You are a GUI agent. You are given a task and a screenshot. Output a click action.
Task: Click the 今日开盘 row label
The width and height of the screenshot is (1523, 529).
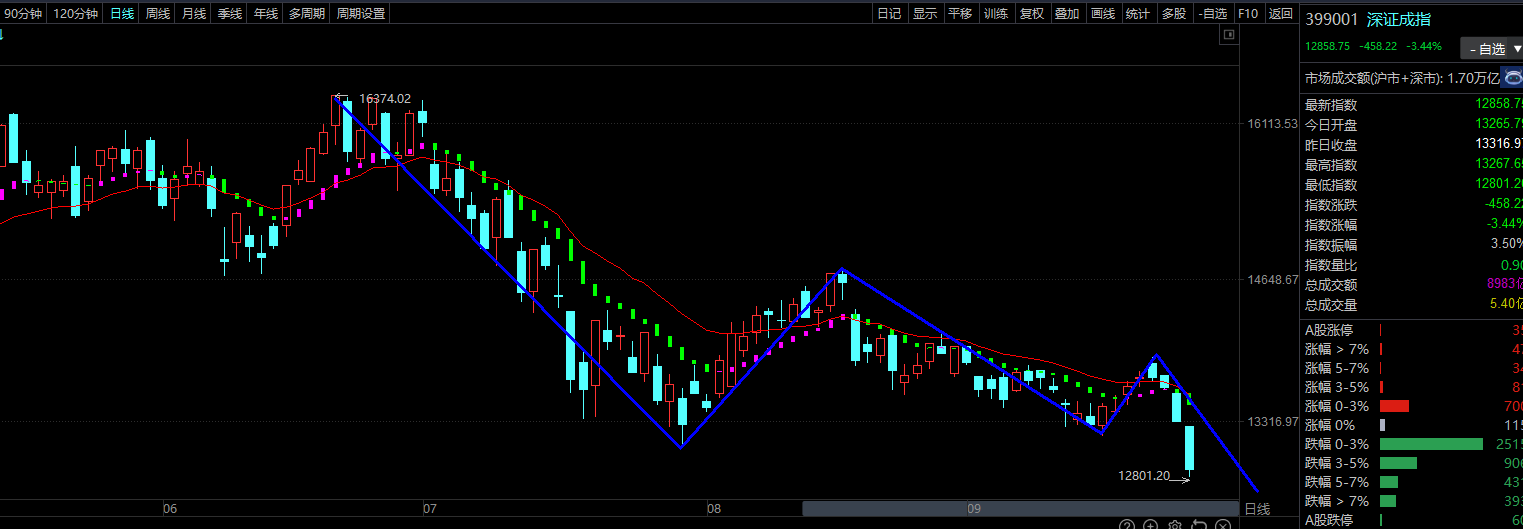tap(1331, 125)
